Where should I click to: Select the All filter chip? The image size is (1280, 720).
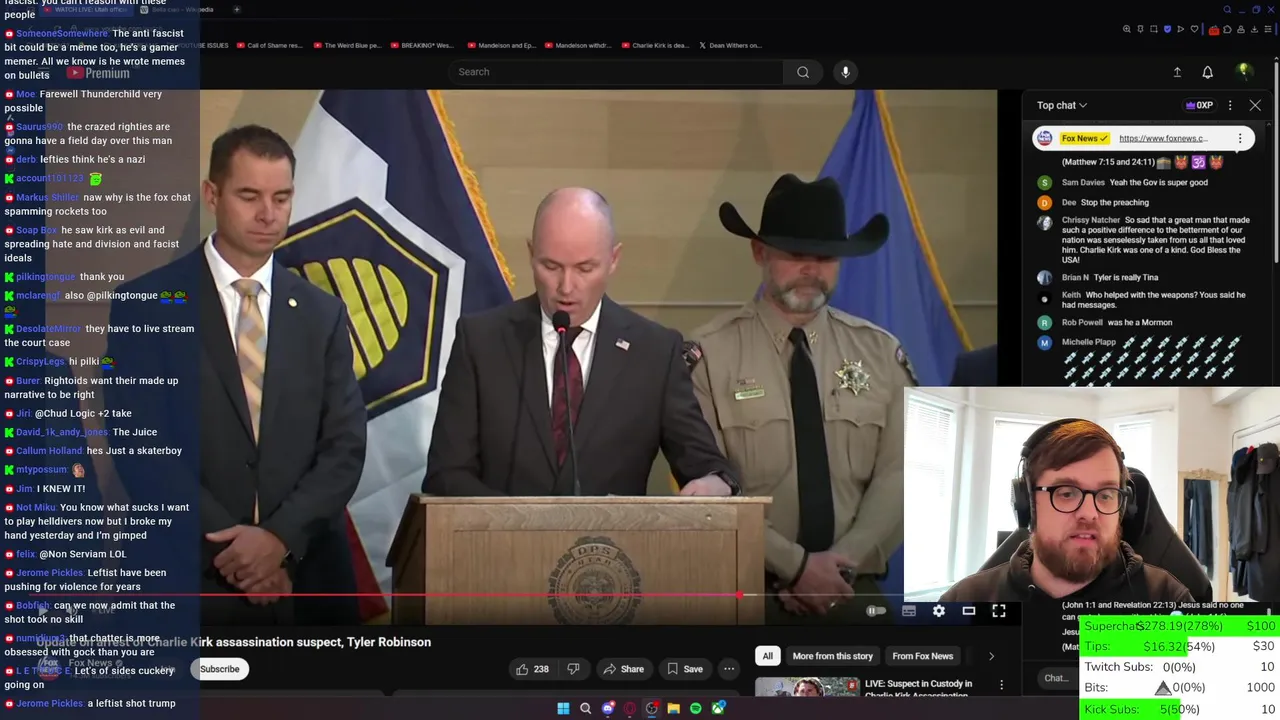pos(767,656)
